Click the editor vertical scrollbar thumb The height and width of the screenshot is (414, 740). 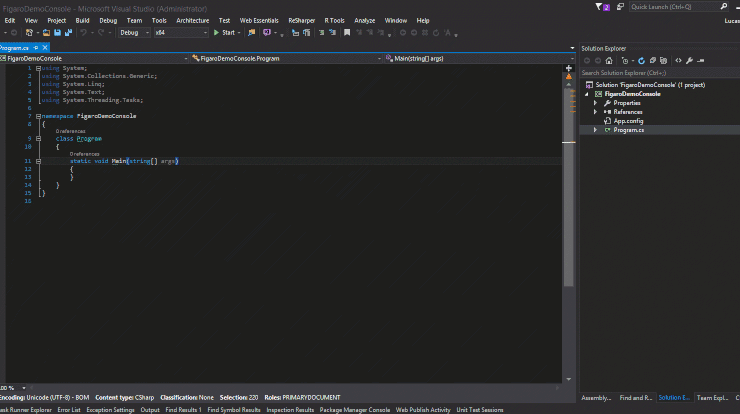[569, 187]
